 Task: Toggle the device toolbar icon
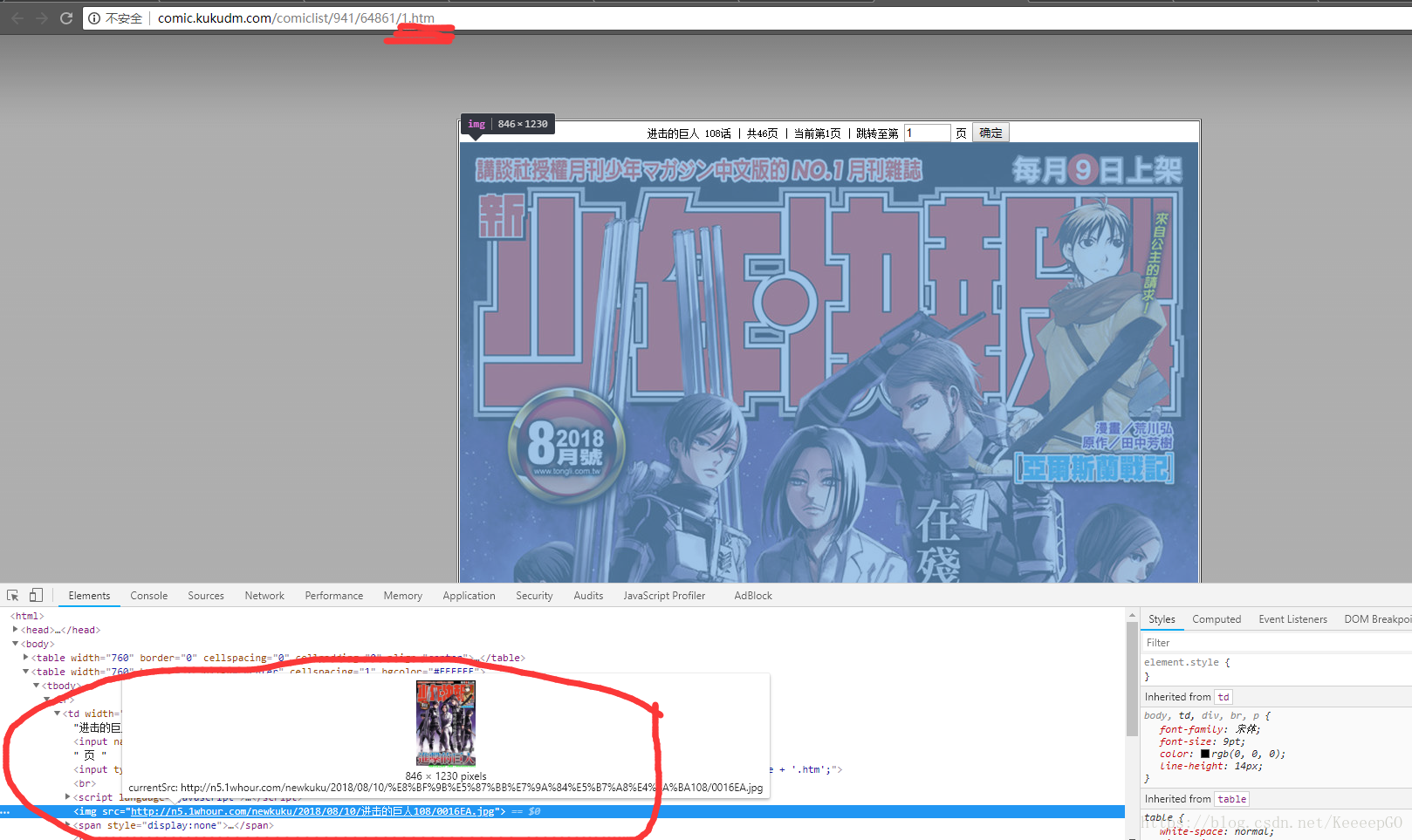[x=36, y=595]
